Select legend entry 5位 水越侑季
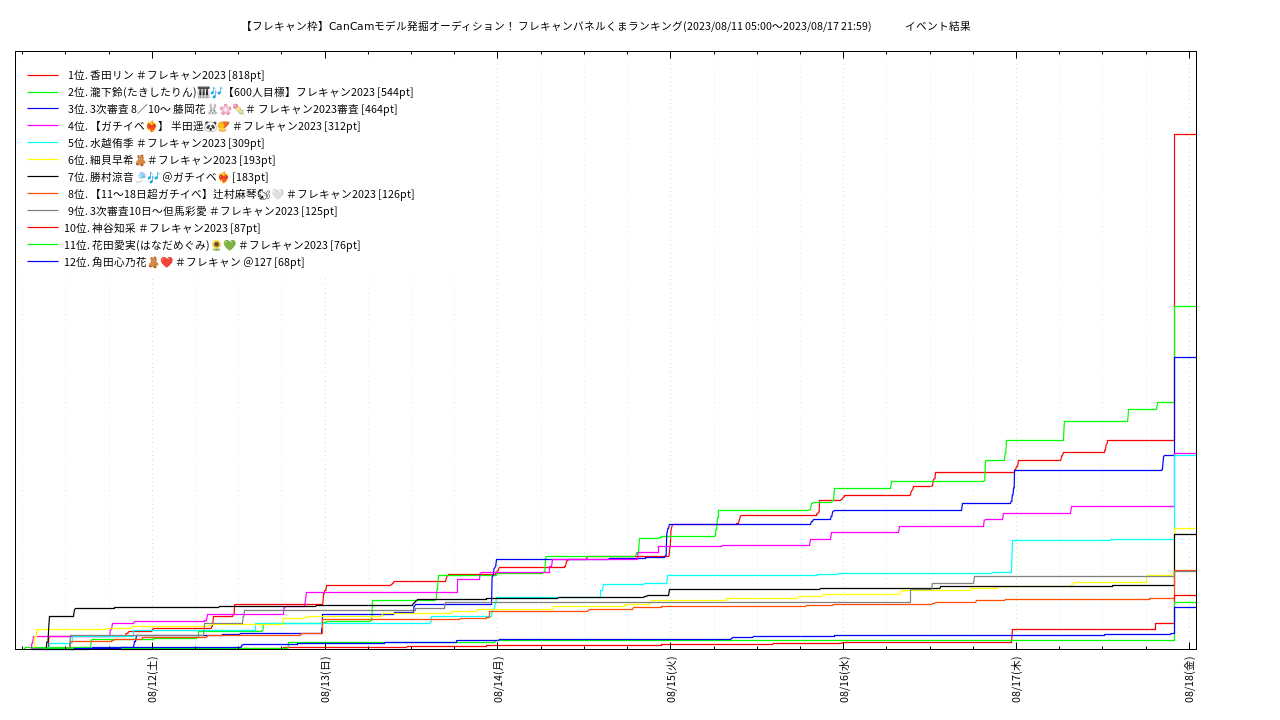 click(x=166, y=143)
